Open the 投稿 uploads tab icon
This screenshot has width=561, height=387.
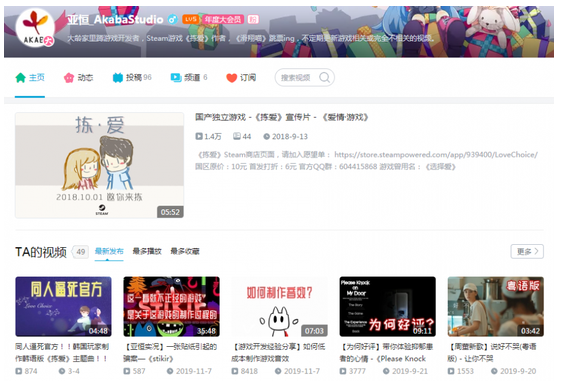coord(118,78)
